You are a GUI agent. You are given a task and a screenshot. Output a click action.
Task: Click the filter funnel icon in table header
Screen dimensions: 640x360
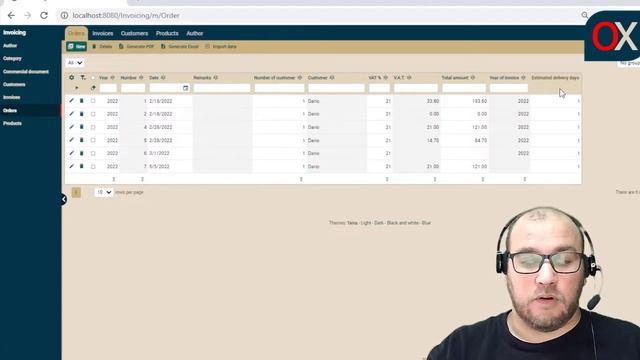[x=83, y=77]
